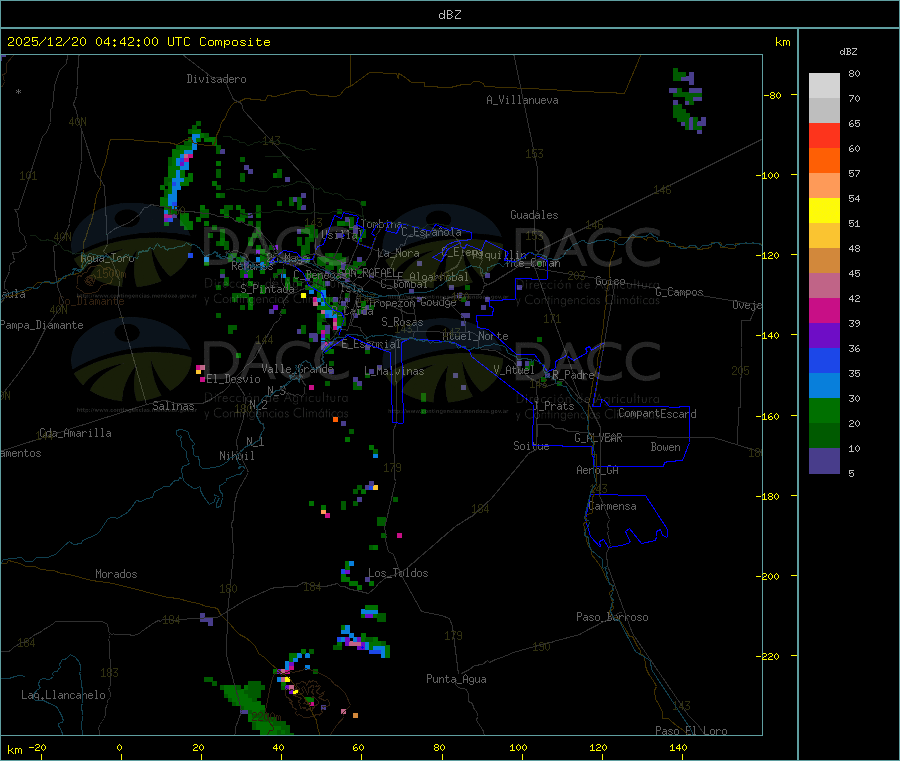Viewport: 900px width, 761px height.
Task: Click the Lag.Llancanelo label
Action: pyautogui.click(x=63, y=695)
